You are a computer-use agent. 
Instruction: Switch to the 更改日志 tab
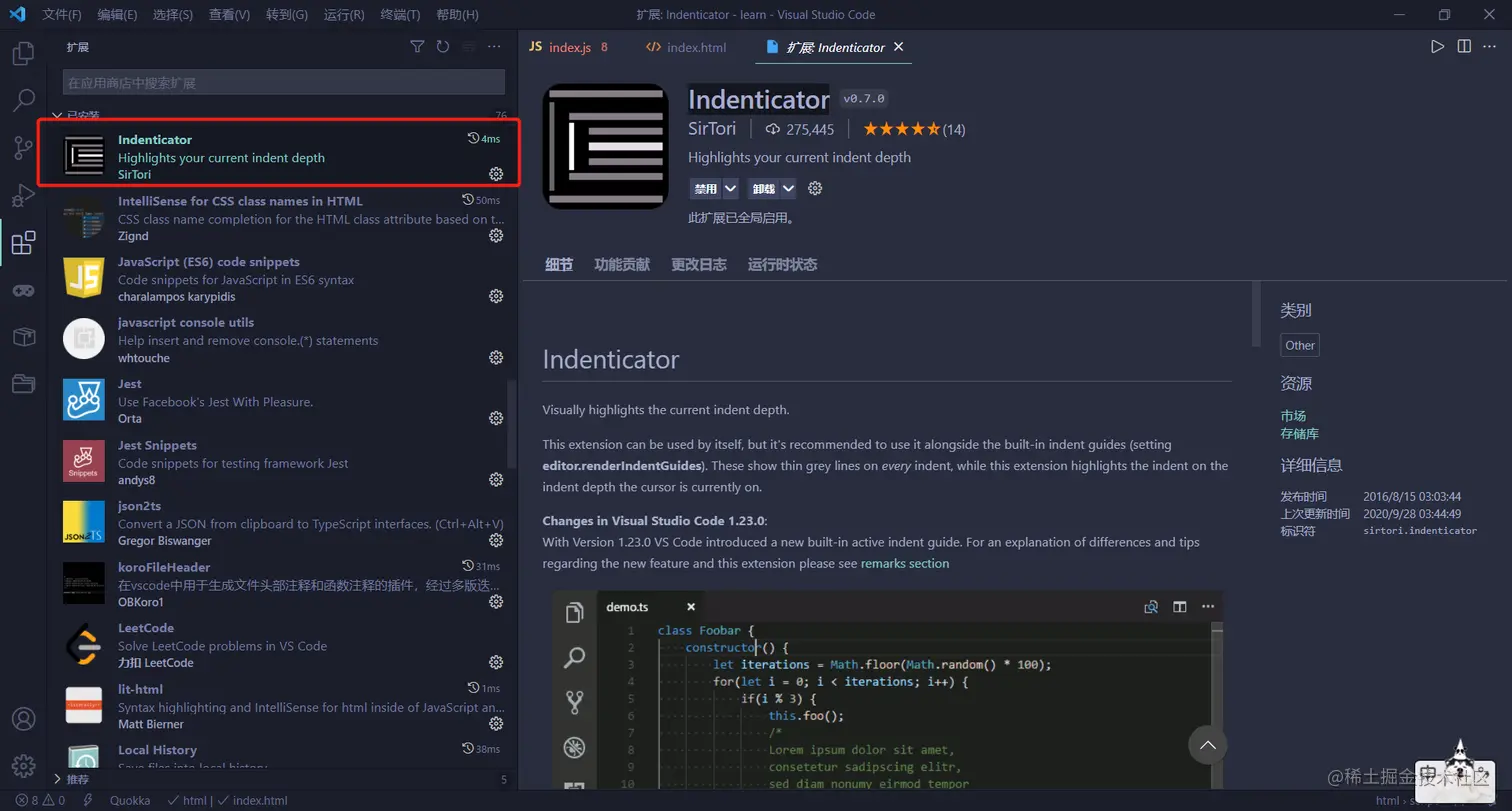pyautogui.click(x=698, y=264)
